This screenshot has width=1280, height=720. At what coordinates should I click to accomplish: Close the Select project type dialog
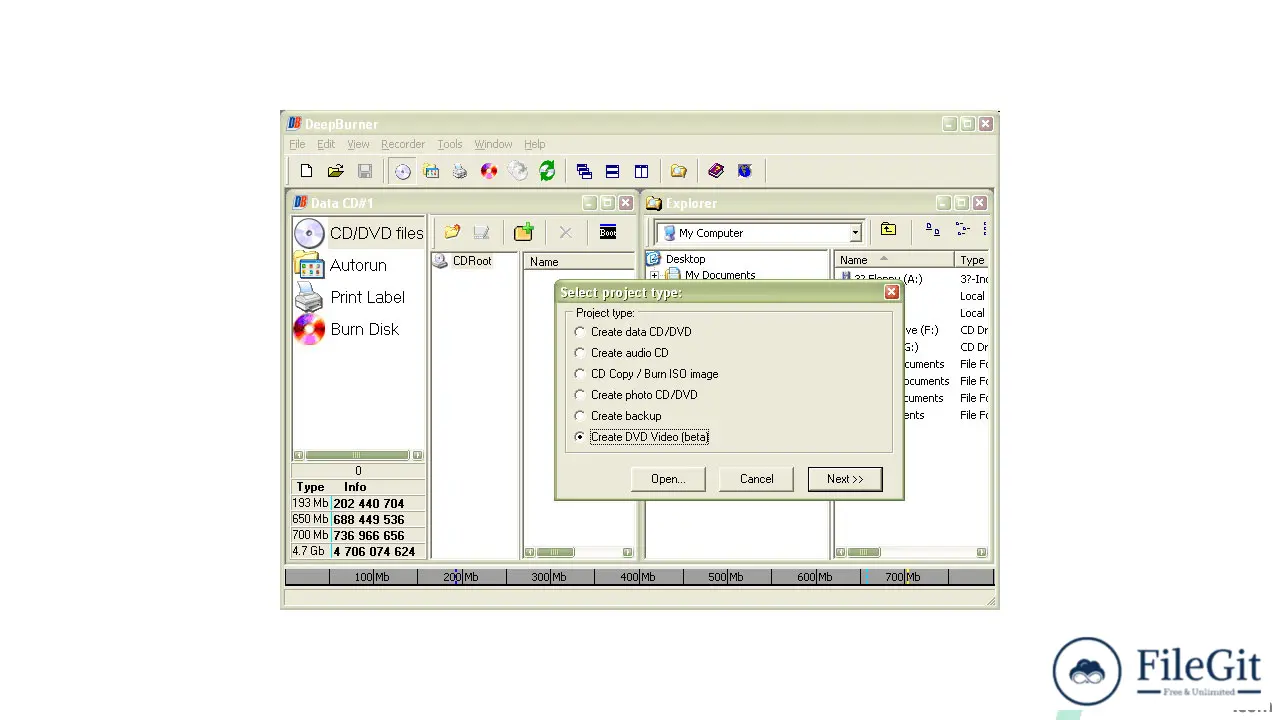(891, 292)
